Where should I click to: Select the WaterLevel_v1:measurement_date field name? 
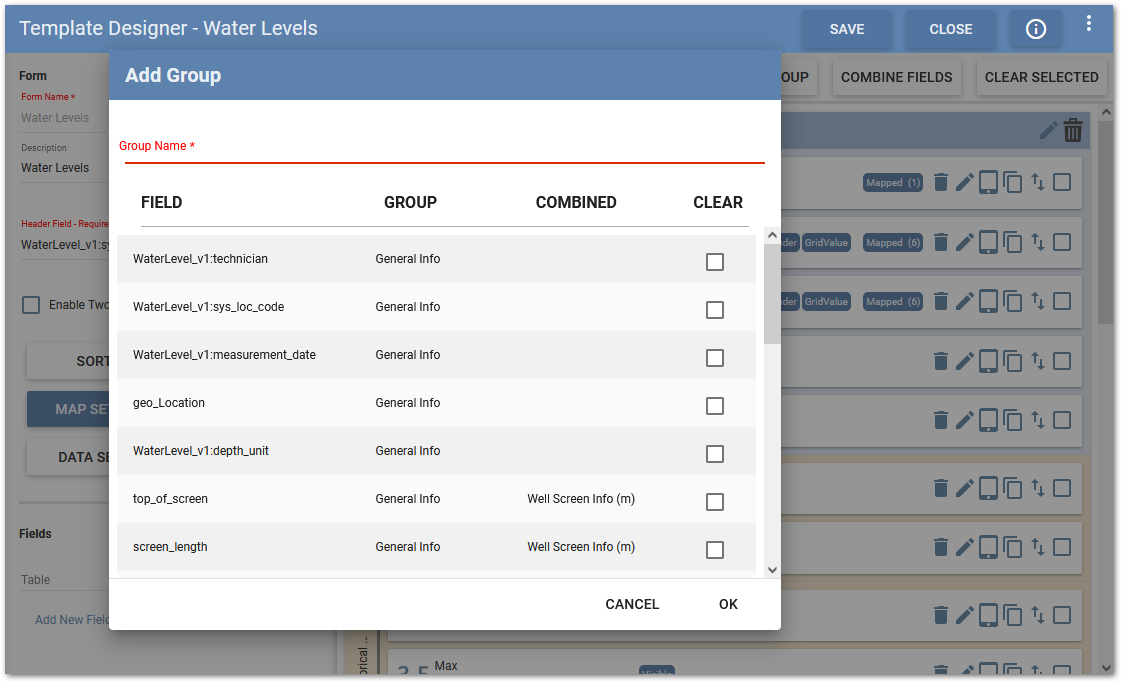pyautogui.click(x=224, y=355)
